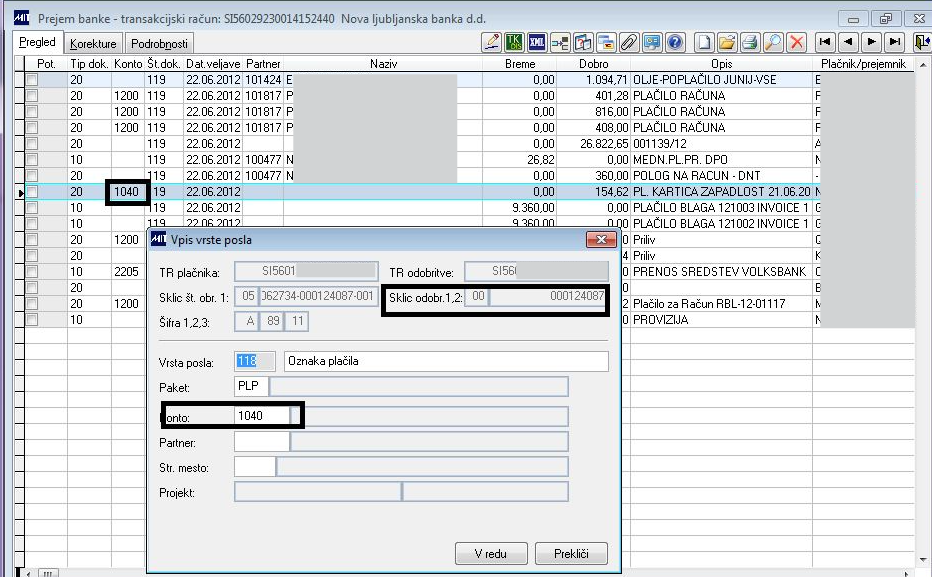Image resolution: width=932 pixels, height=577 pixels.
Task: Tick checkbox for POLOG NA RACUN - DNT row
Action: tap(32, 176)
